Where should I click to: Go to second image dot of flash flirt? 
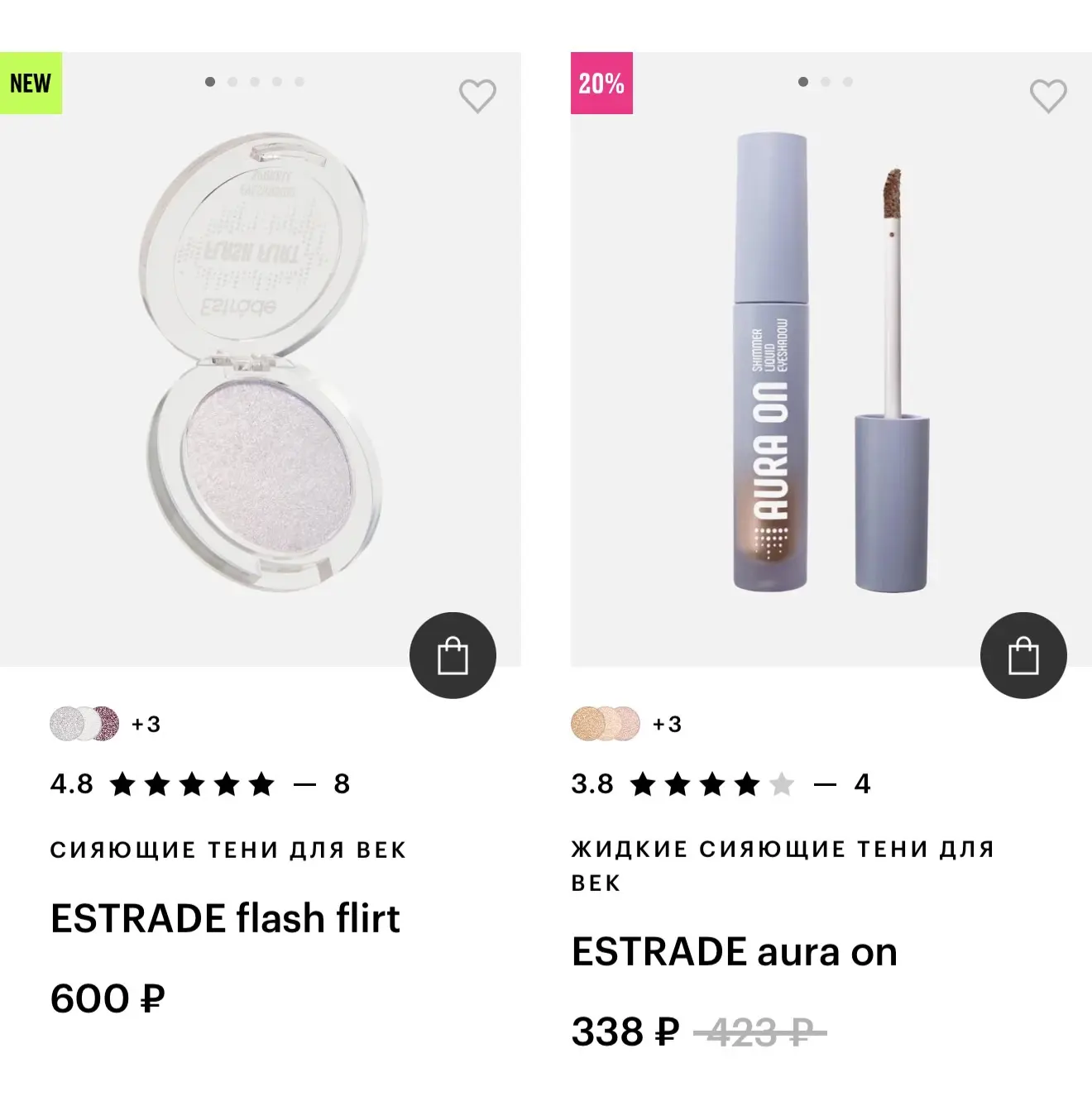(x=232, y=82)
